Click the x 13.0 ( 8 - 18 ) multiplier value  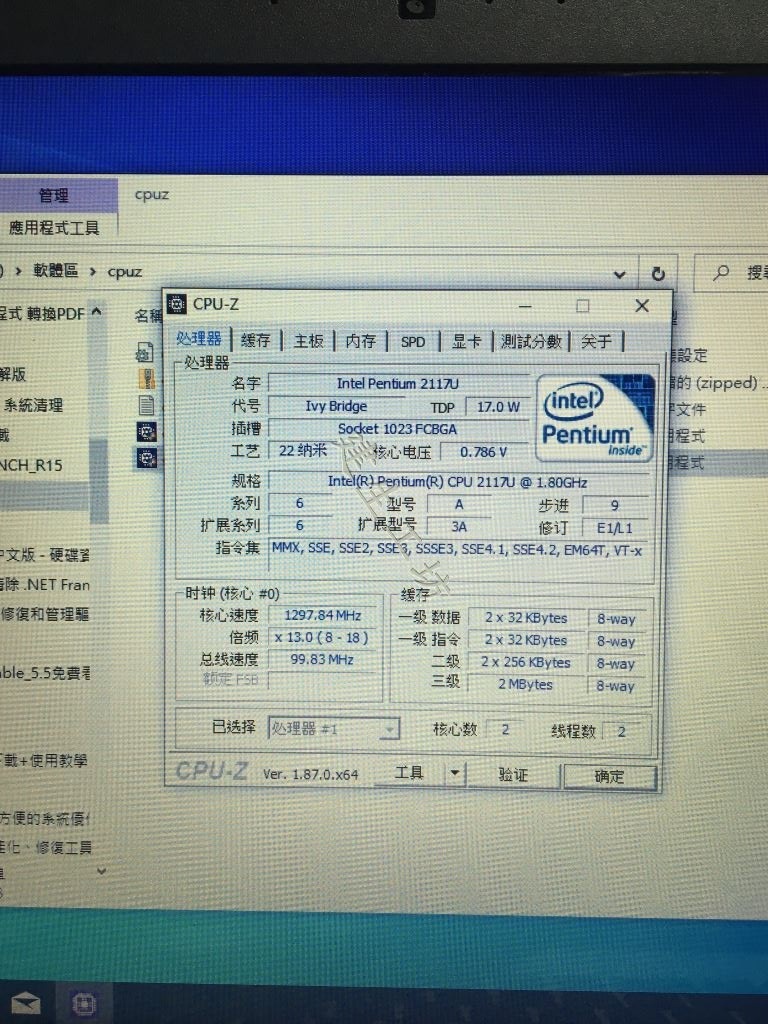tap(323, 637)
